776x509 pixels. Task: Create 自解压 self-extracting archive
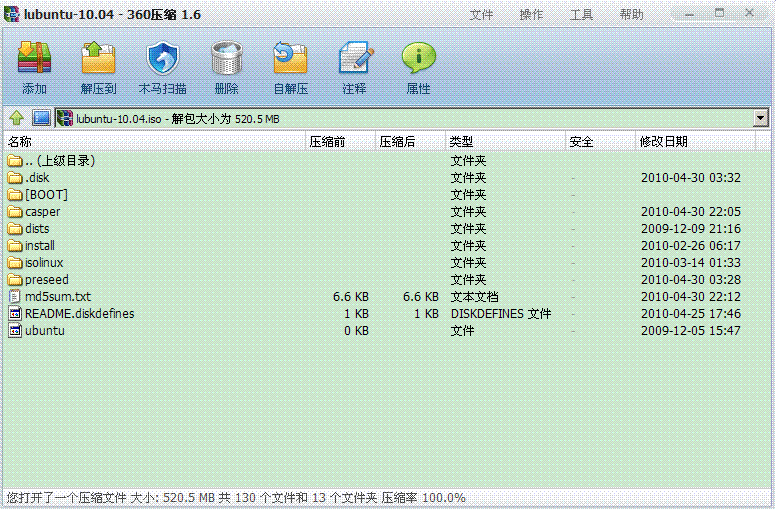tap(291, 58)
